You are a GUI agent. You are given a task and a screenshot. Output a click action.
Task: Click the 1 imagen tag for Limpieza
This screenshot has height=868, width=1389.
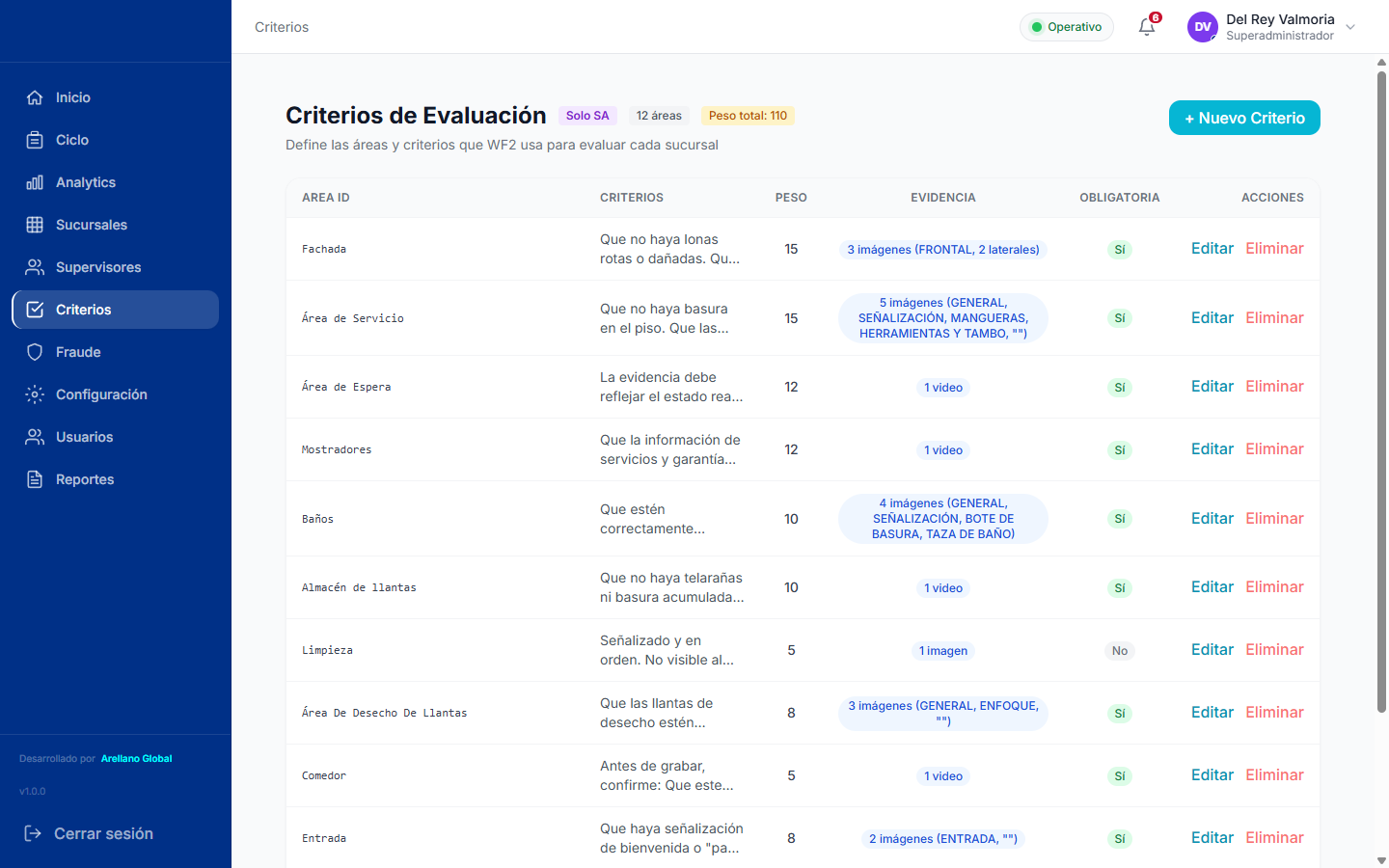coord(943,651)
